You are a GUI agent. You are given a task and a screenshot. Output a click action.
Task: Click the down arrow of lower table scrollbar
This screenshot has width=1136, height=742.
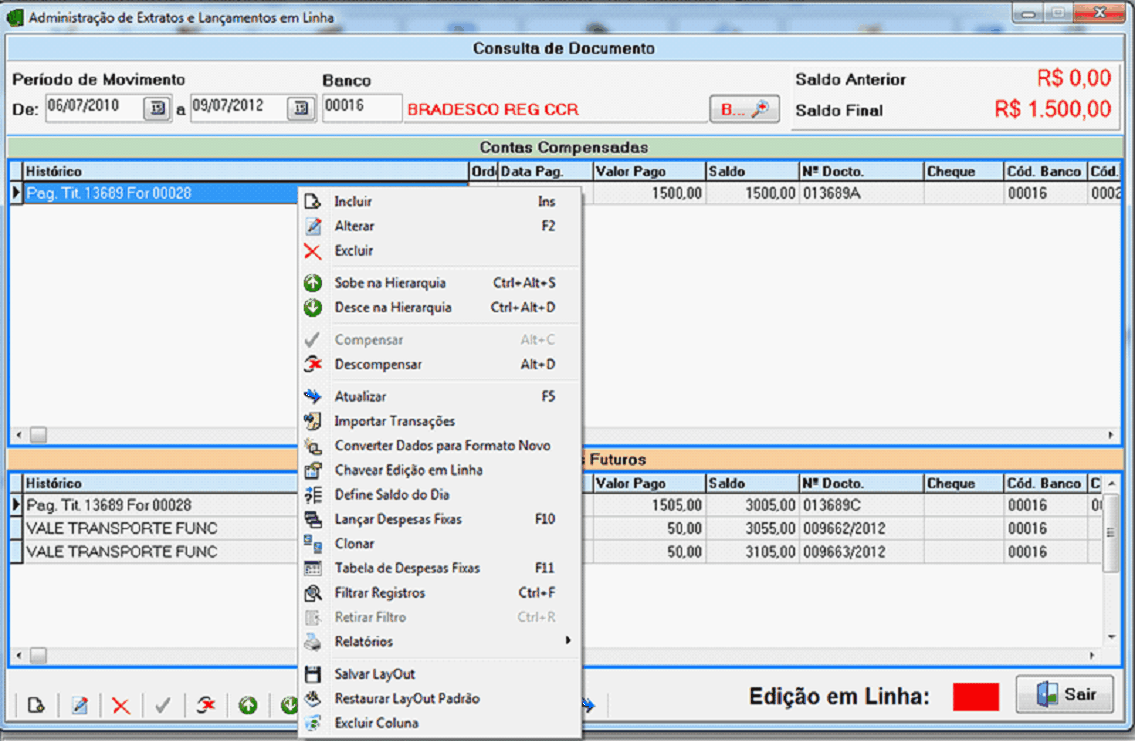coord(1110,636)
